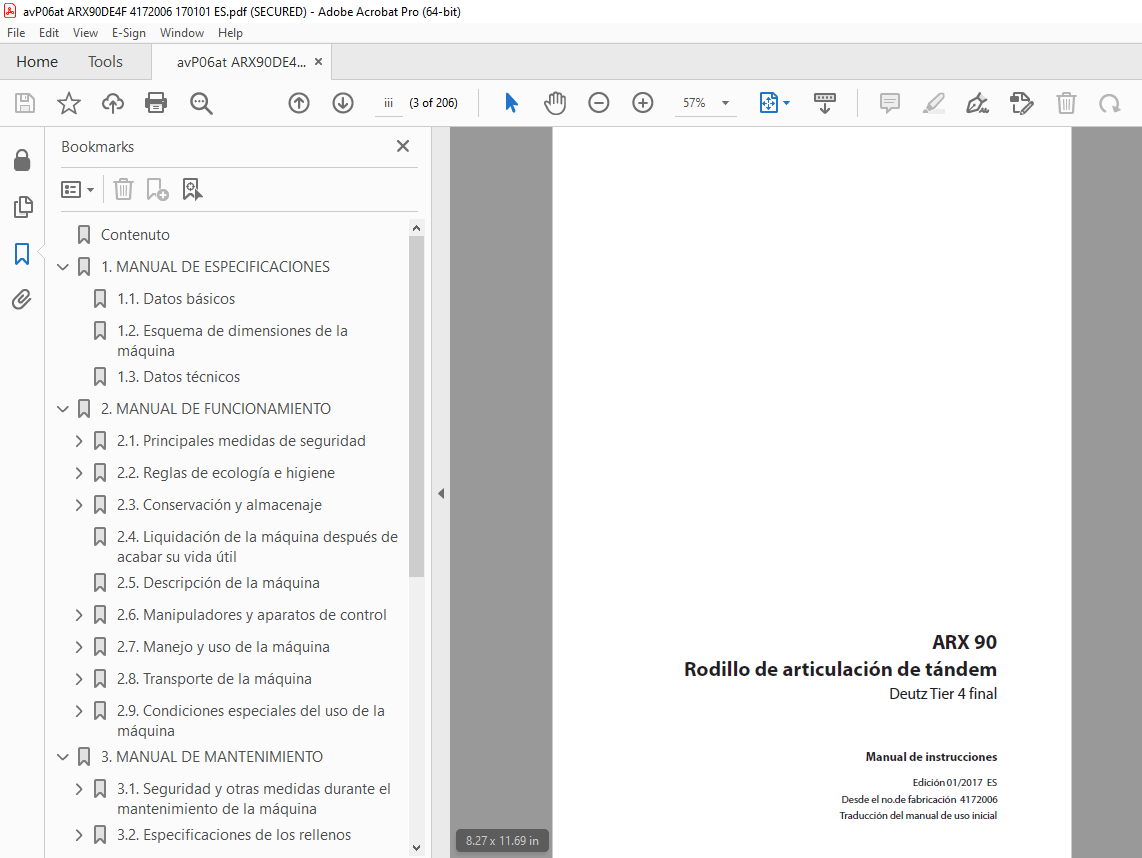1142x858 pixels.
Task: Expand 2.7. Manejo y uso de la máquina
Action: [79, 647]
